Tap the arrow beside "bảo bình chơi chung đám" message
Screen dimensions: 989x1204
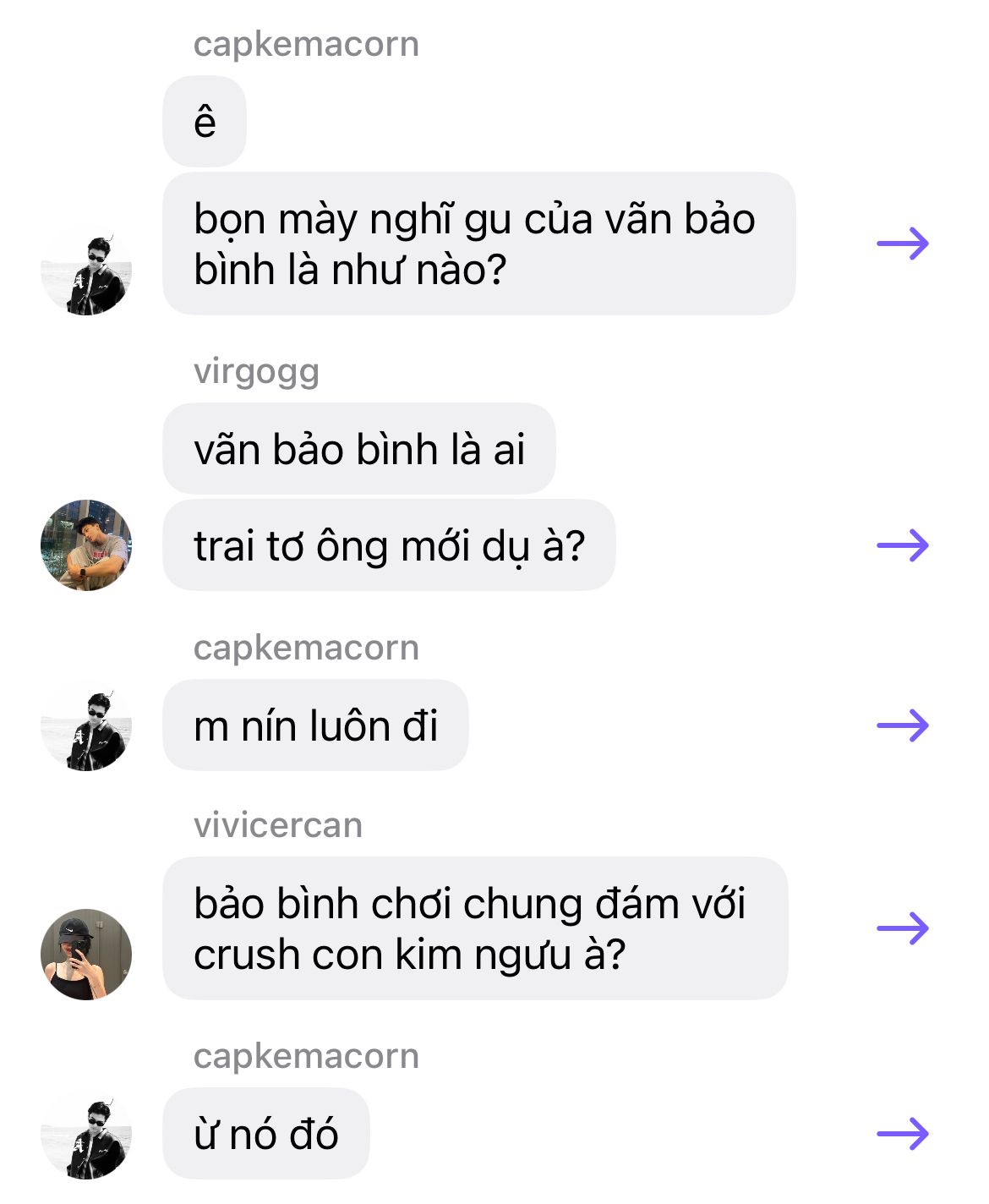pyautogui.click(x=903, y=928)
